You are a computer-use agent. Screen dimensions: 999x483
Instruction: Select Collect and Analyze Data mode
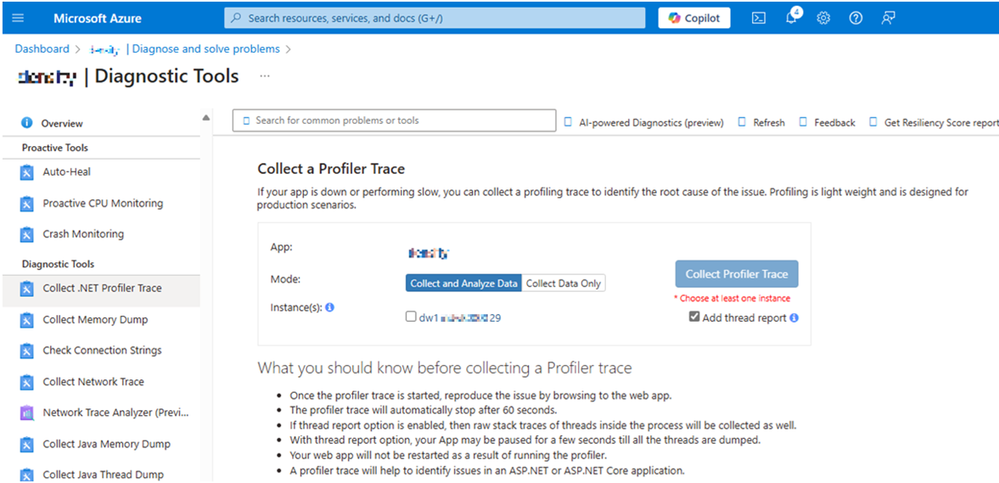point(464,283)
